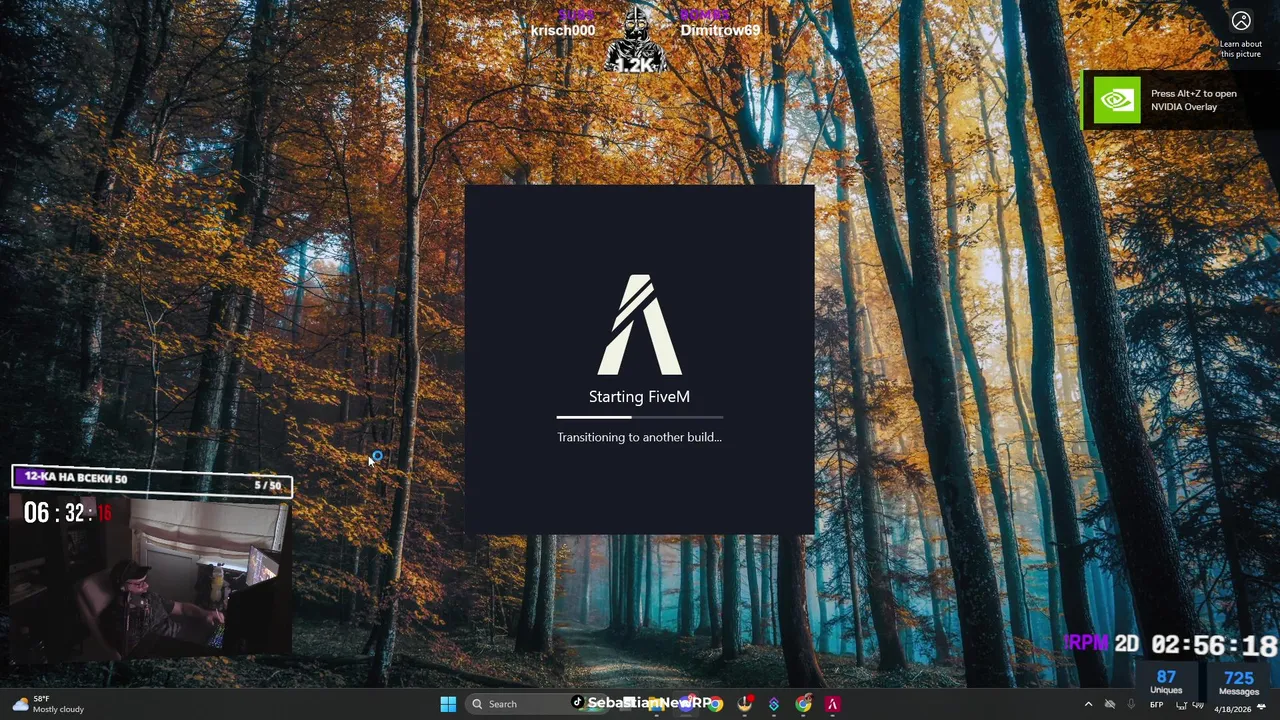This screenshot has width=1280, height=720.
Task: Open the purple diamond app in the taskbar
Action: (774, 704)
